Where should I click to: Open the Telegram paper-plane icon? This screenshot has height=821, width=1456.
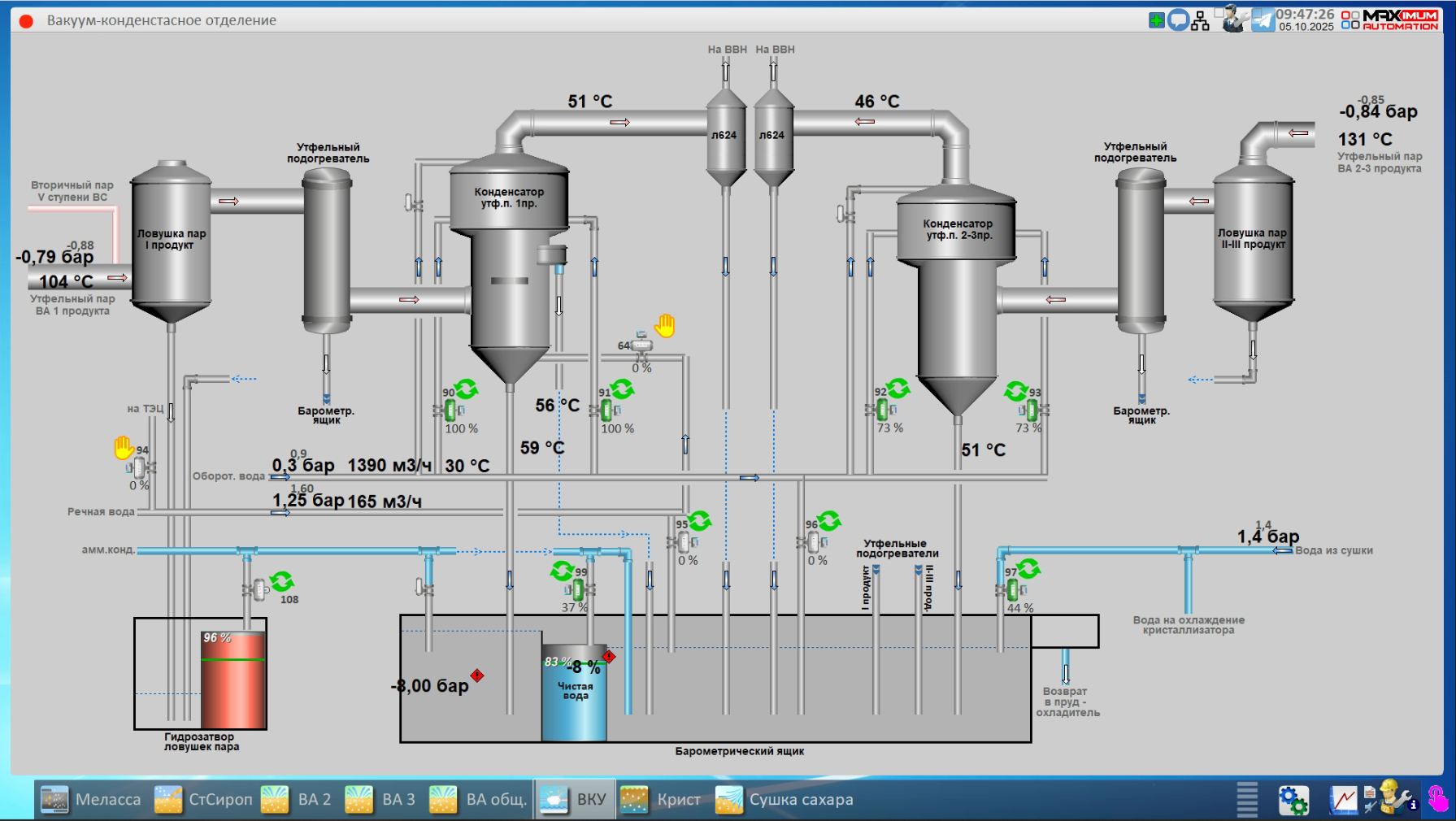[x=1263, y=20]
